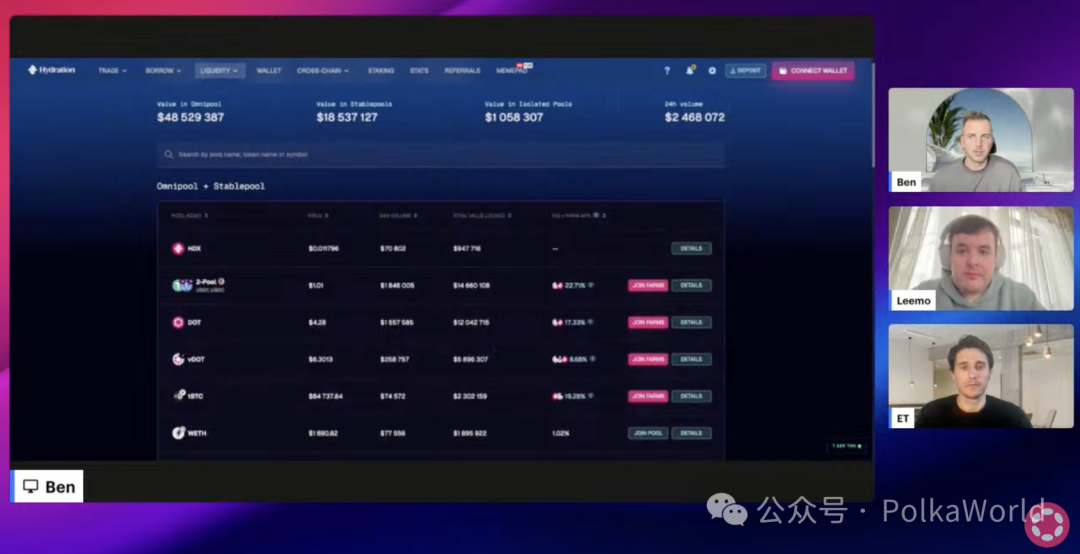Click Join Farms for the DOT pool
The height and width of the screenshot is (554, 1080).
648,322
